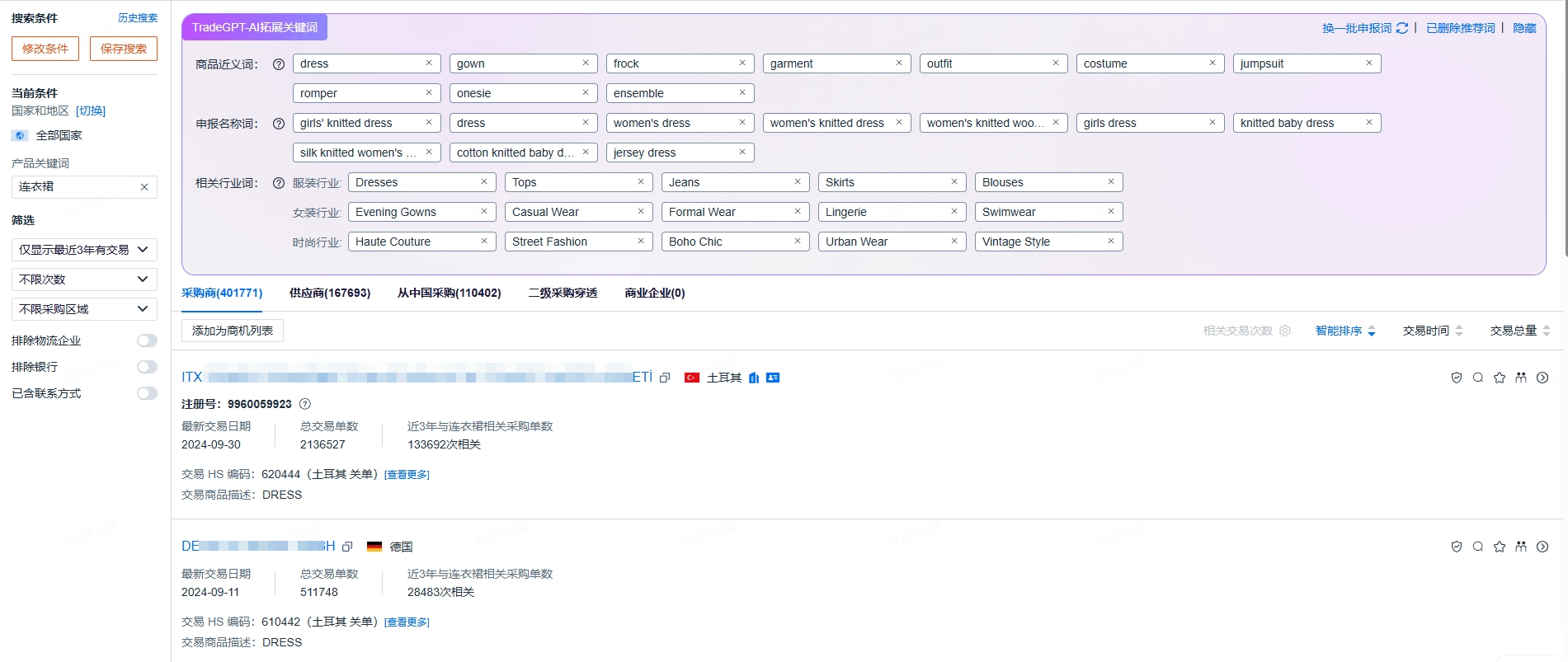1568x662 pixels.
Task: Open the 不限采购区域 dropdown
Action: click(84, 309)
